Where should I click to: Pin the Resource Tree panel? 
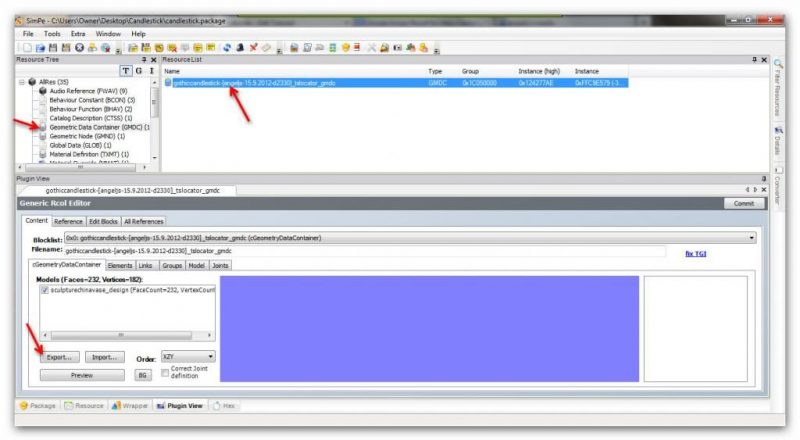pos(142,60)
